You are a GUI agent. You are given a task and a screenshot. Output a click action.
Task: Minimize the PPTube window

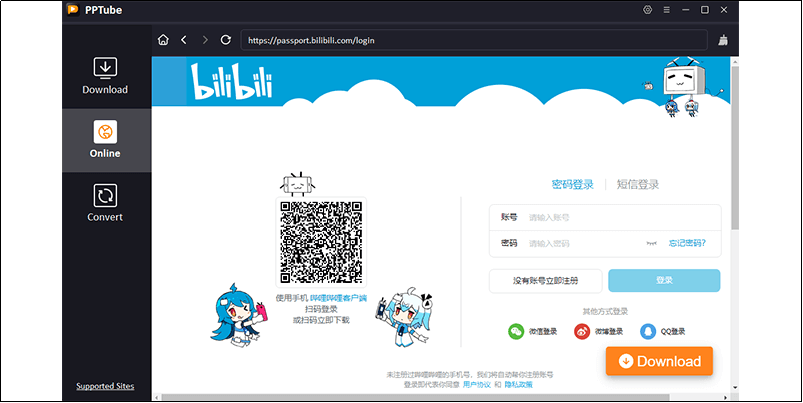686,10
